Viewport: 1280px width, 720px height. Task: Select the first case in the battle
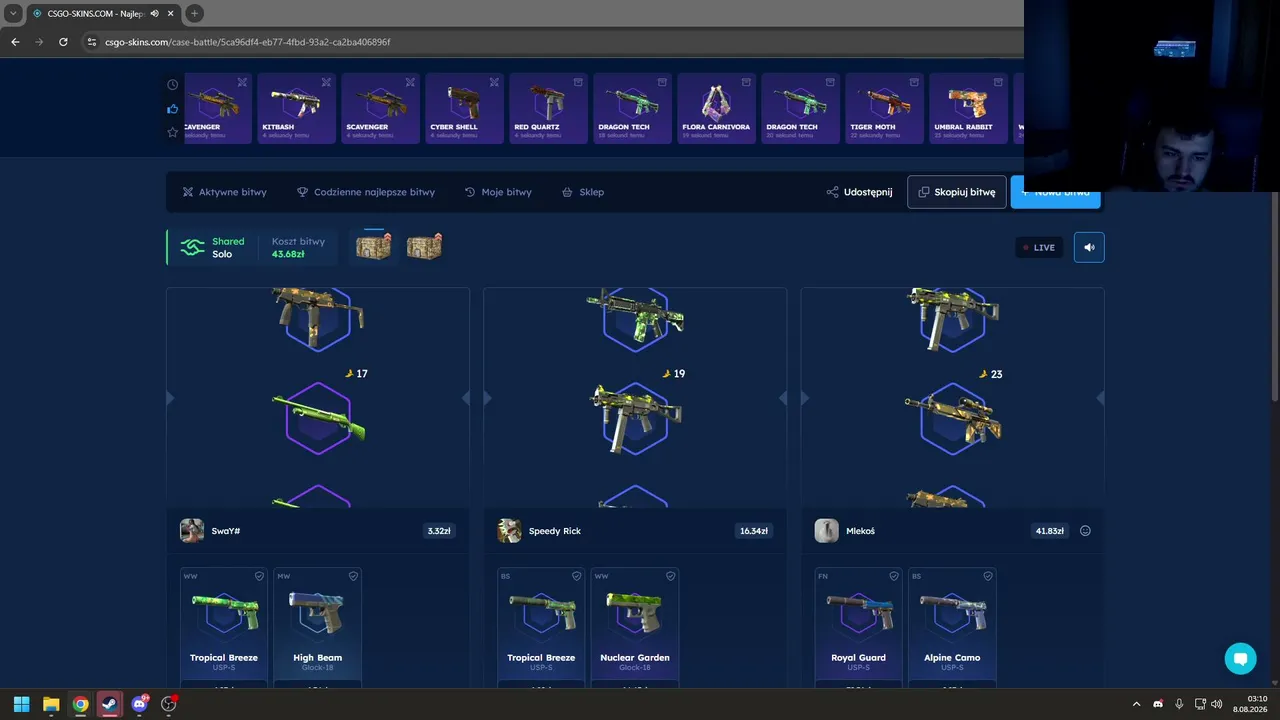coord(373,246)
